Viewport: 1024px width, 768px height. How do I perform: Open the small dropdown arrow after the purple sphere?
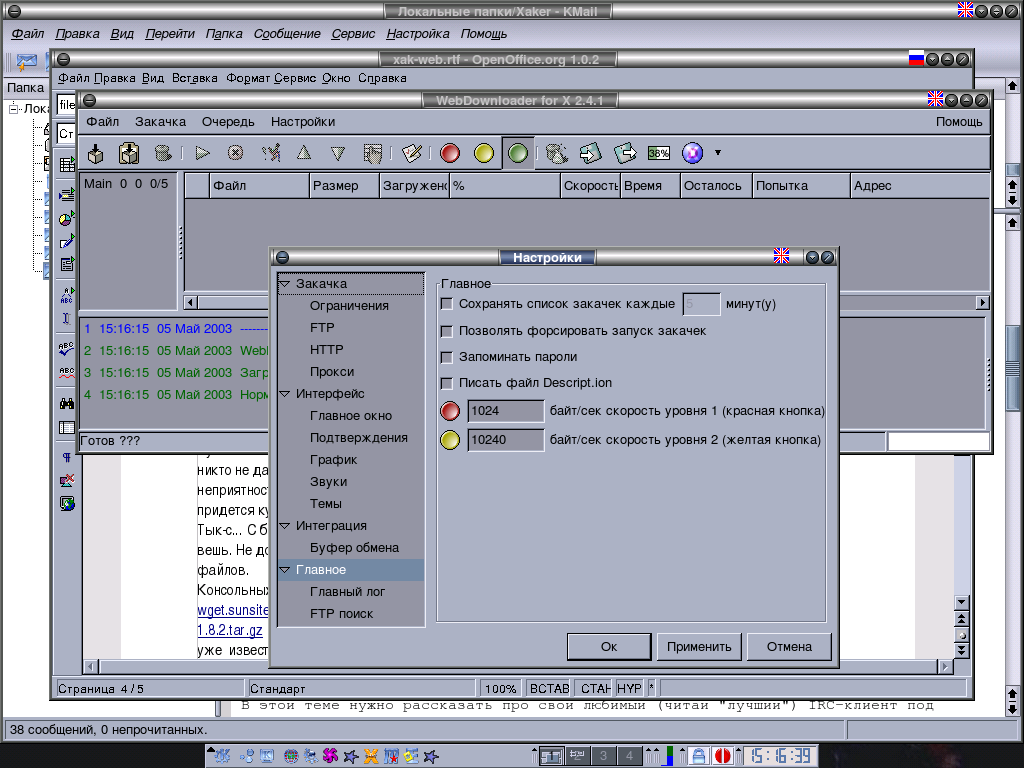coord(718,153)
